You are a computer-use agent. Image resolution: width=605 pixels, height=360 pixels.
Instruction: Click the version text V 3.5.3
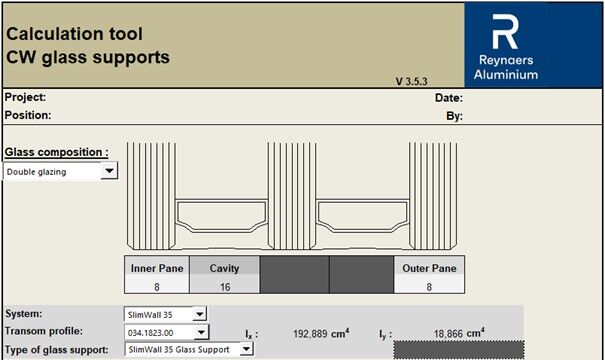tap(411, 81)
